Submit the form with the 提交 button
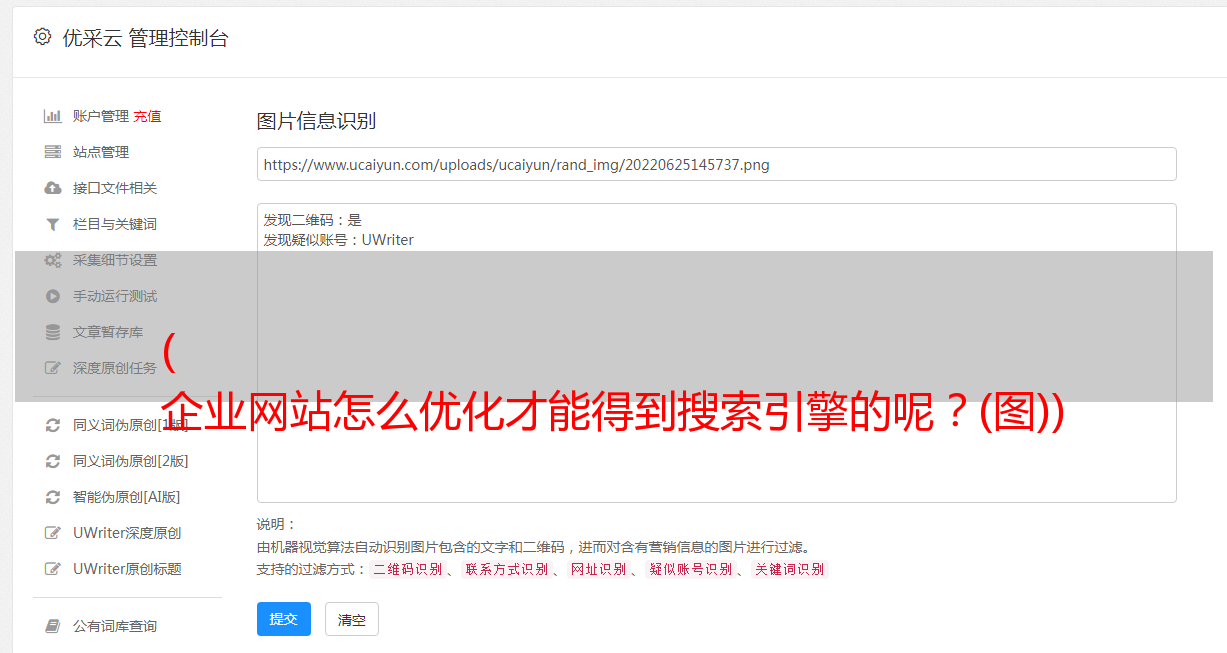 point(284,619)
